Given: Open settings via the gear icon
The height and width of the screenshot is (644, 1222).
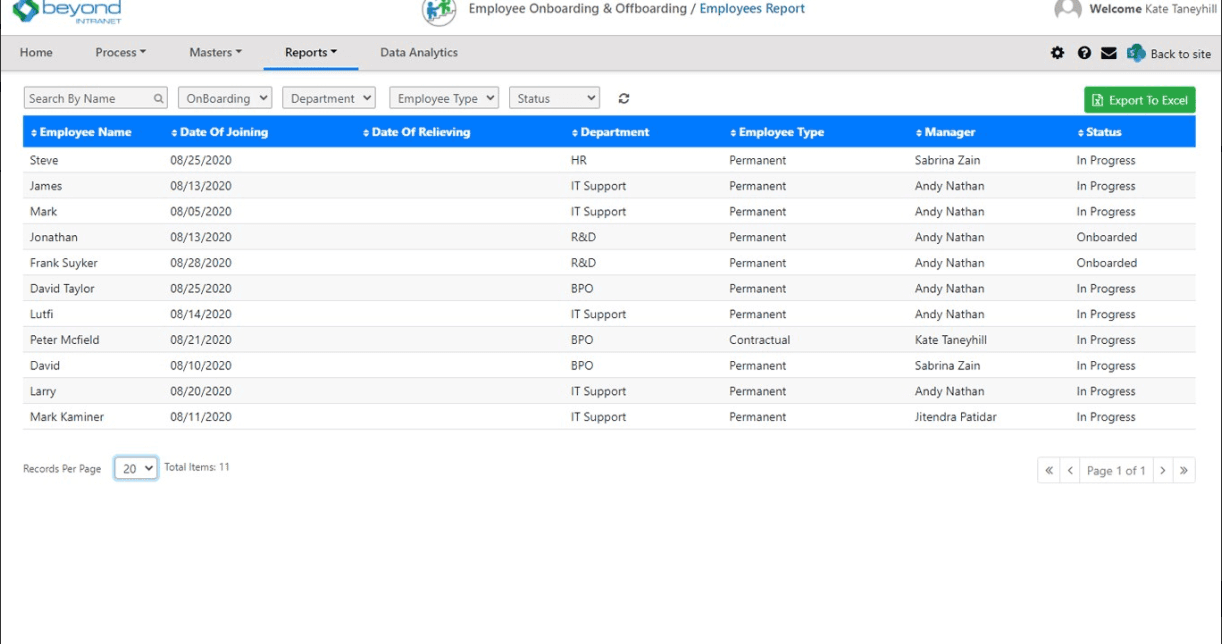Looking at the screenshot, I should click(1055, 52).
